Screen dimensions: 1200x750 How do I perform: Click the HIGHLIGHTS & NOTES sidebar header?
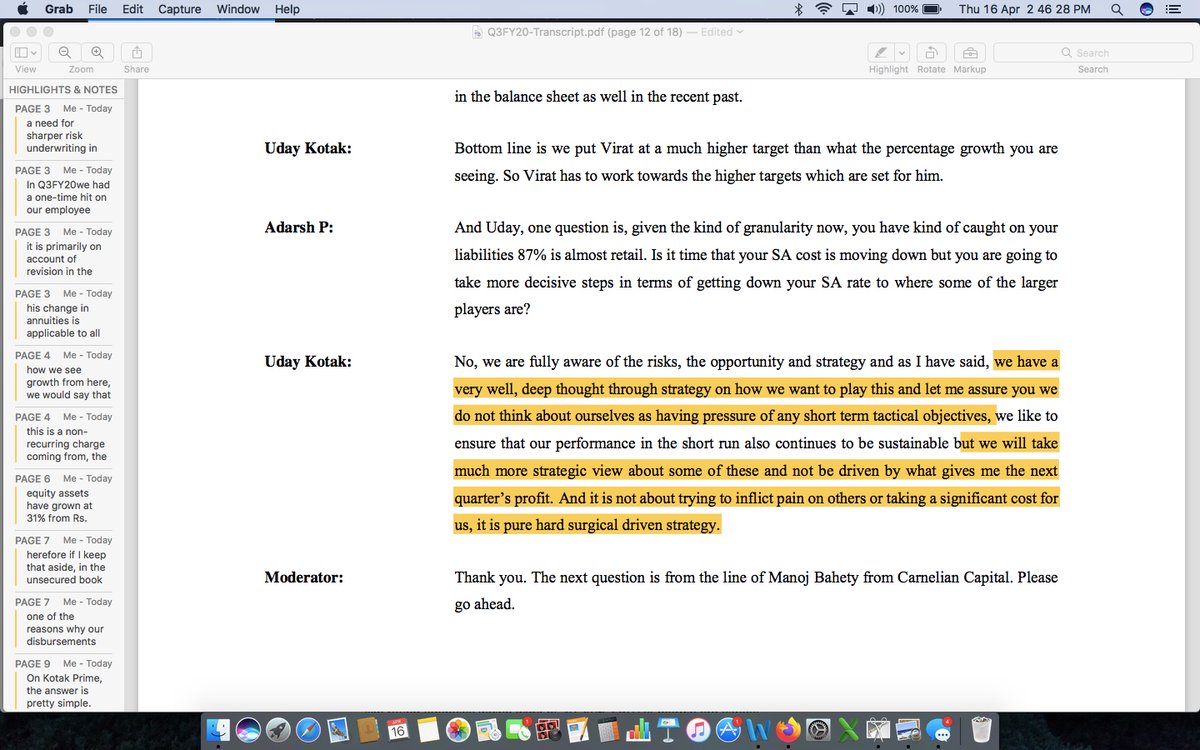[63, 89]
